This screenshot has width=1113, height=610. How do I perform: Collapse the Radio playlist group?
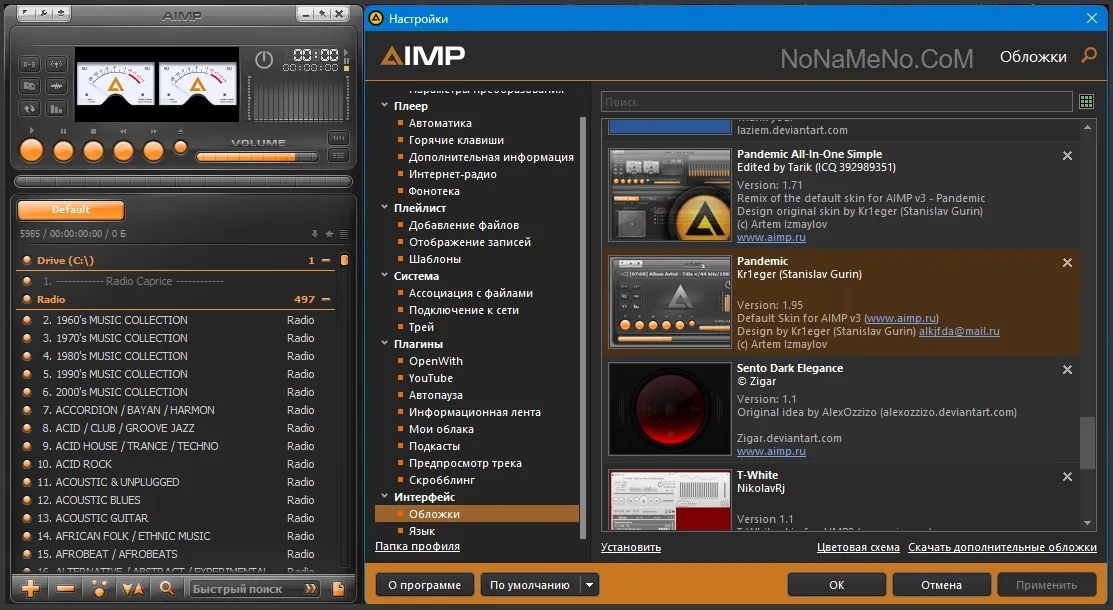click(x=326, y=300)
